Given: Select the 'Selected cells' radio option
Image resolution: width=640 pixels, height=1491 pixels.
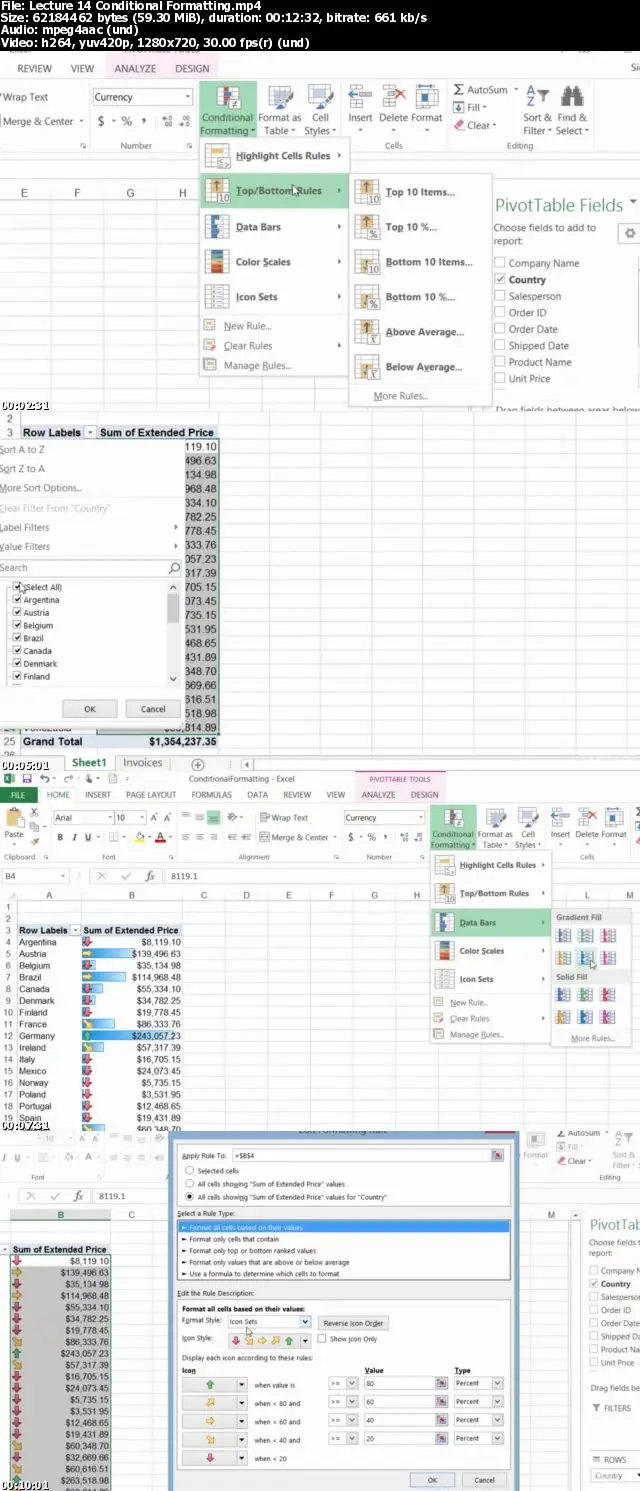Looking at the screenshot, I should [190, 1170].
